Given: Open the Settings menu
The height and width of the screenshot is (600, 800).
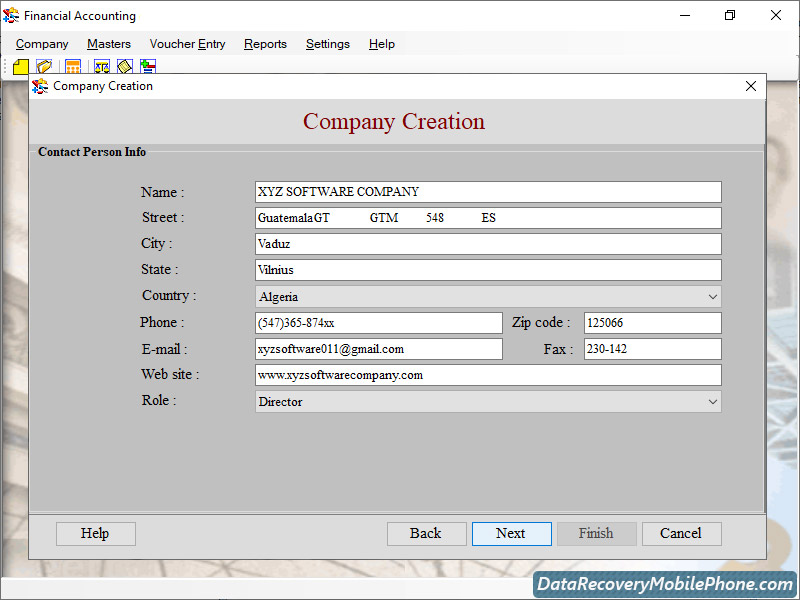Looking at the screenshot, I should tap(327, 44).
